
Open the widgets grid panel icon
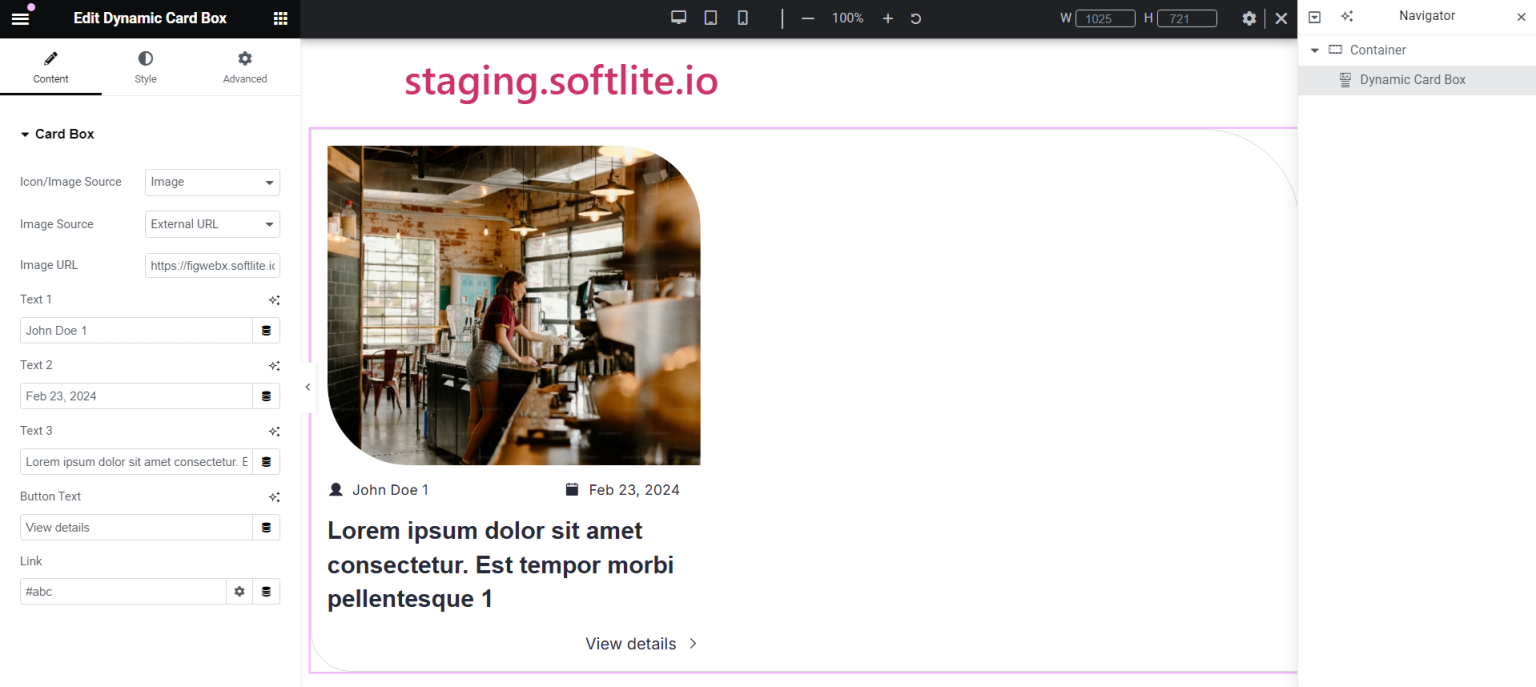(x=281, y=18)
